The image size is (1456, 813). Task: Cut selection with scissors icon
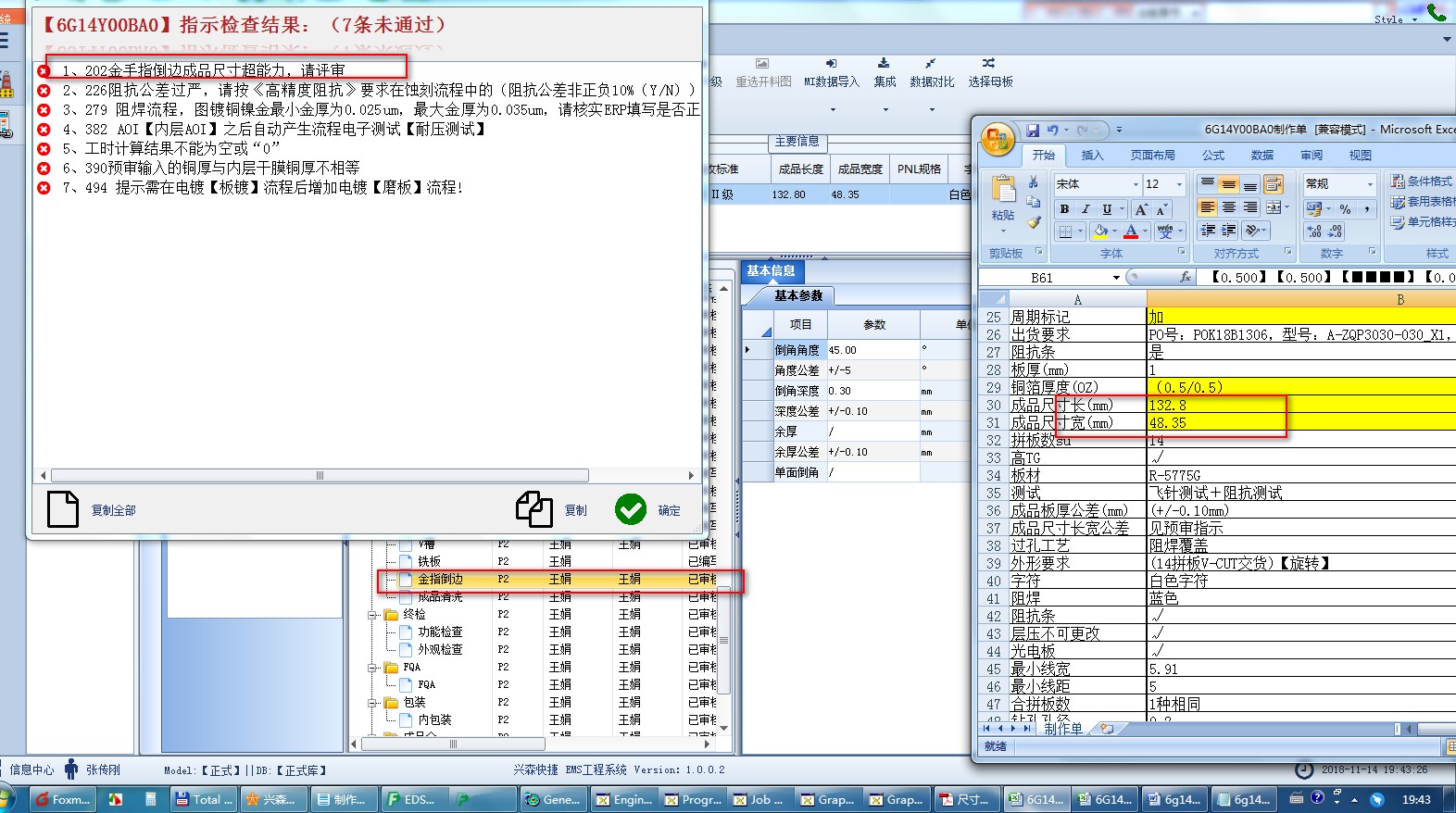[1034, 182]
